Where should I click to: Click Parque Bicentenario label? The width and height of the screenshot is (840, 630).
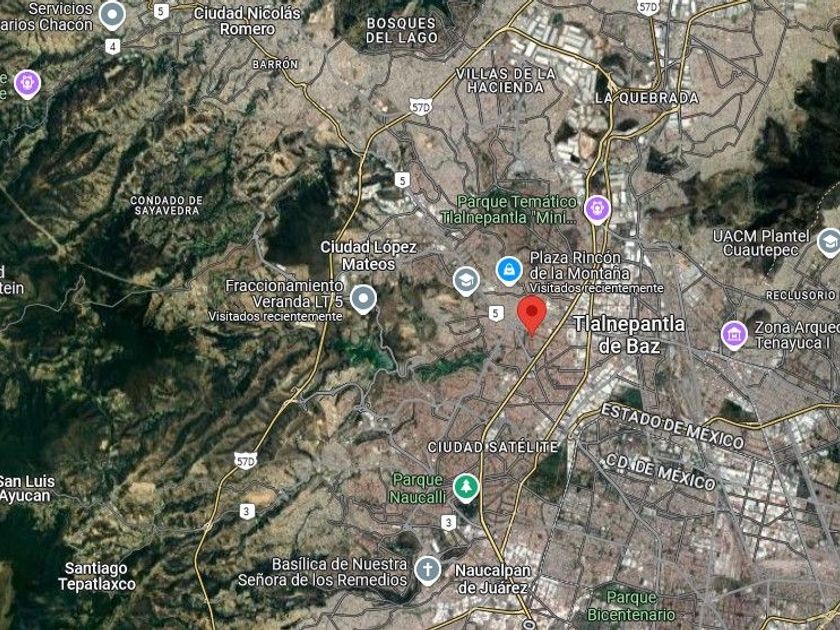point(631,606)
